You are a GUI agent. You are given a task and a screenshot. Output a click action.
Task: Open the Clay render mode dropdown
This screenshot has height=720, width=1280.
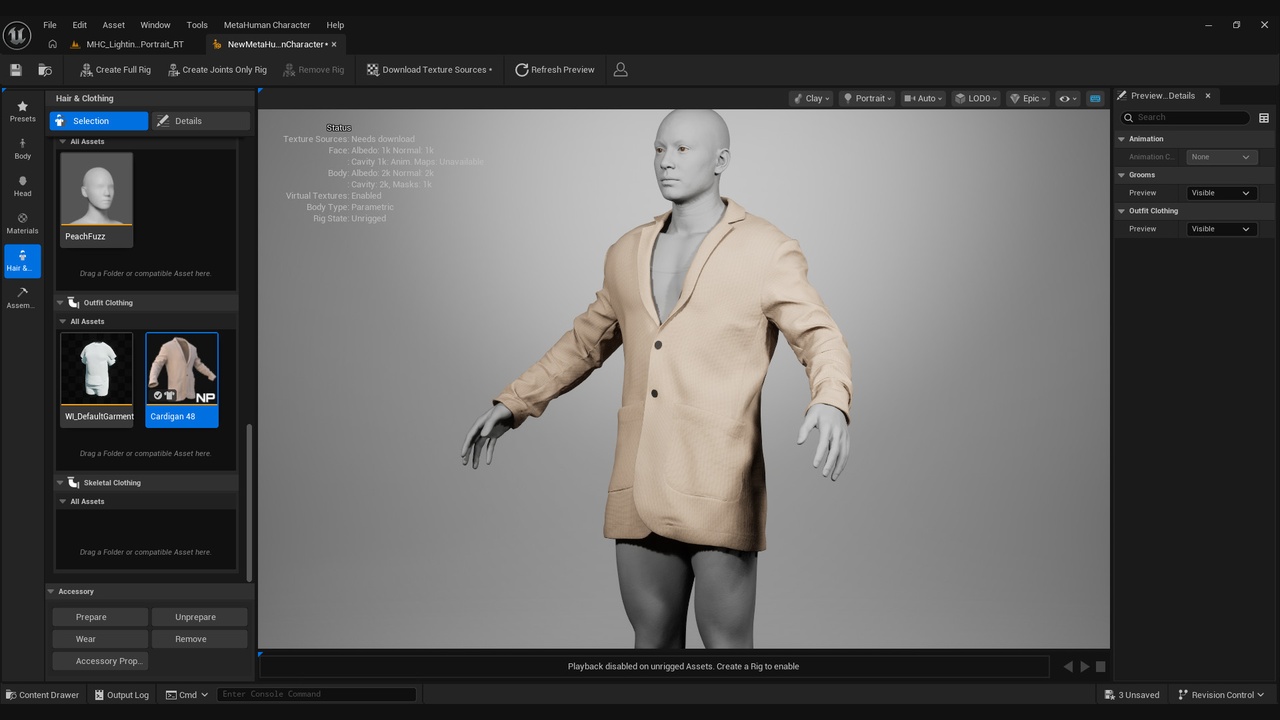811,98
